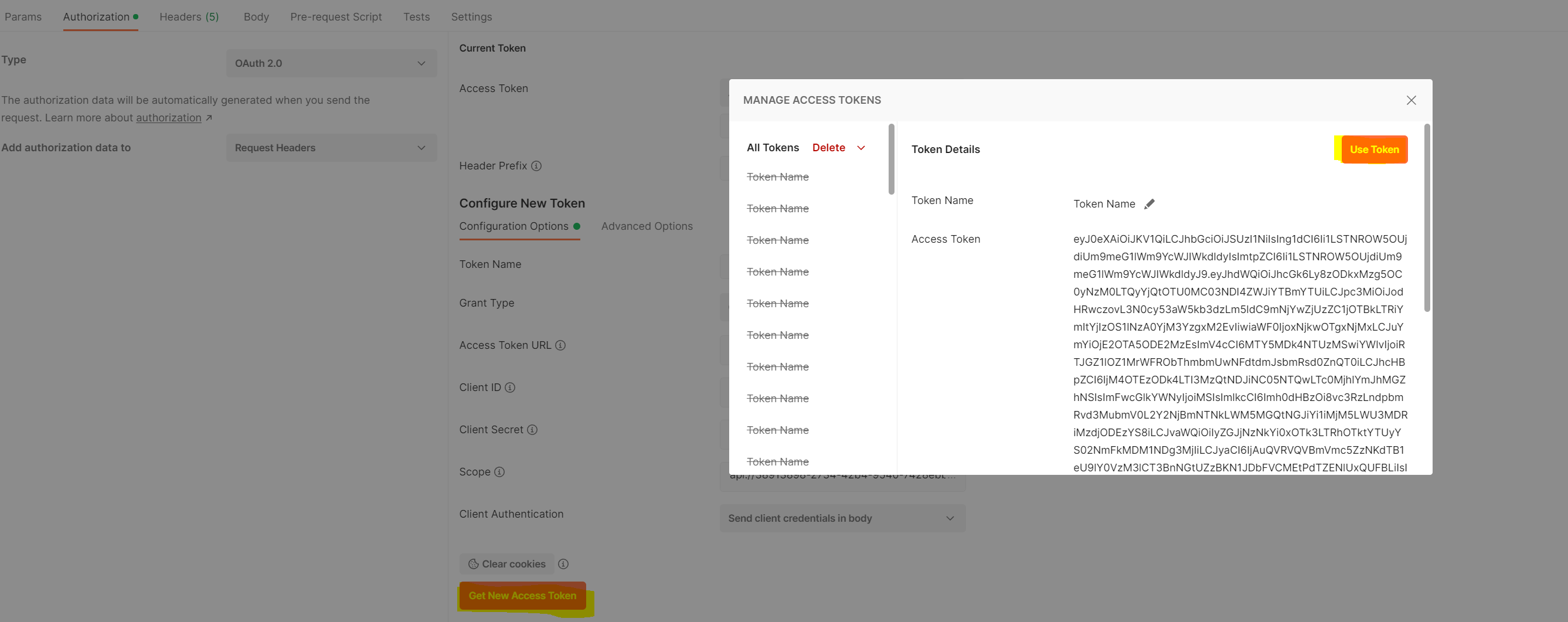Image resolution: width=1568 pixels, height=622 pixels.
Task: Click the info icon next to Header Prefix
Action: 536,165
